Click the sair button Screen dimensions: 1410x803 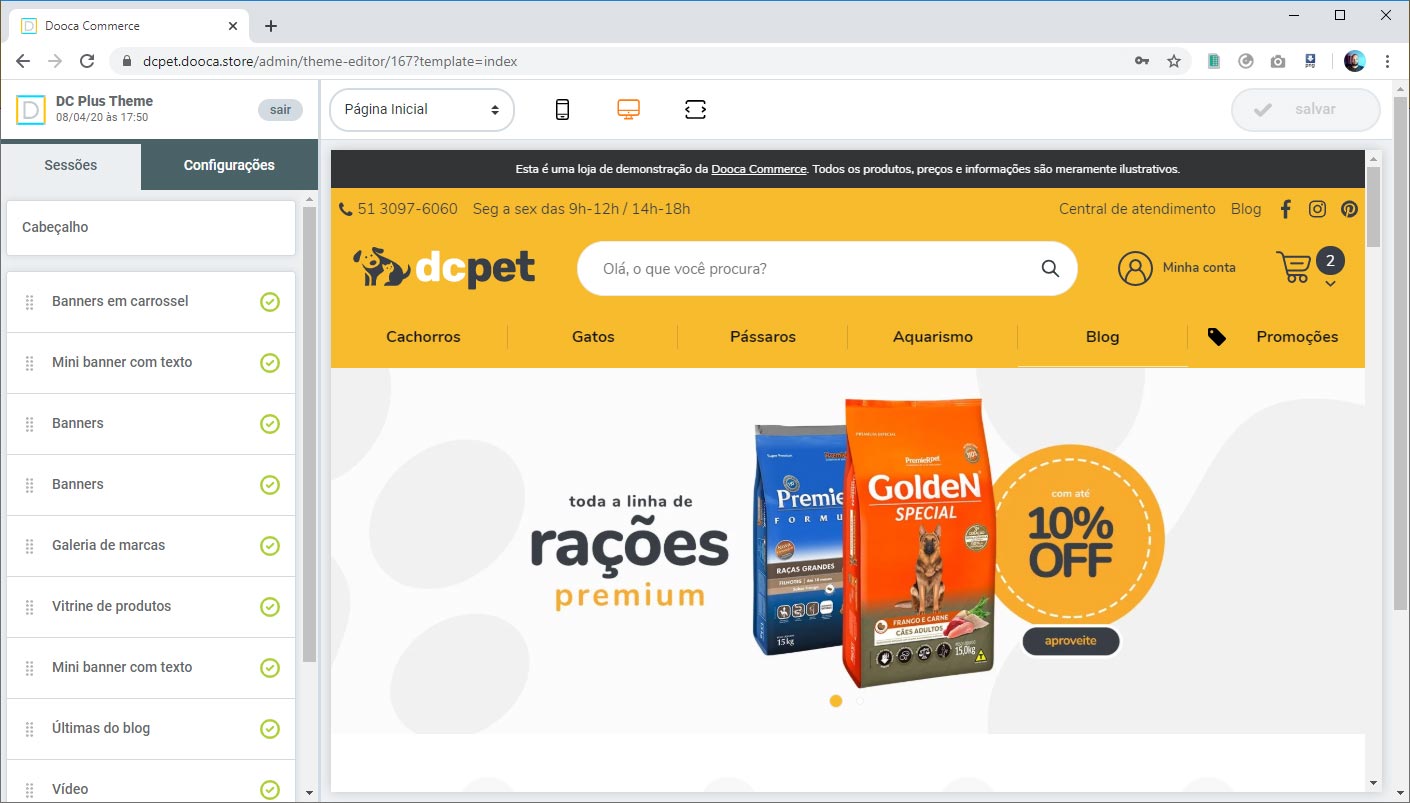point(280,110)
